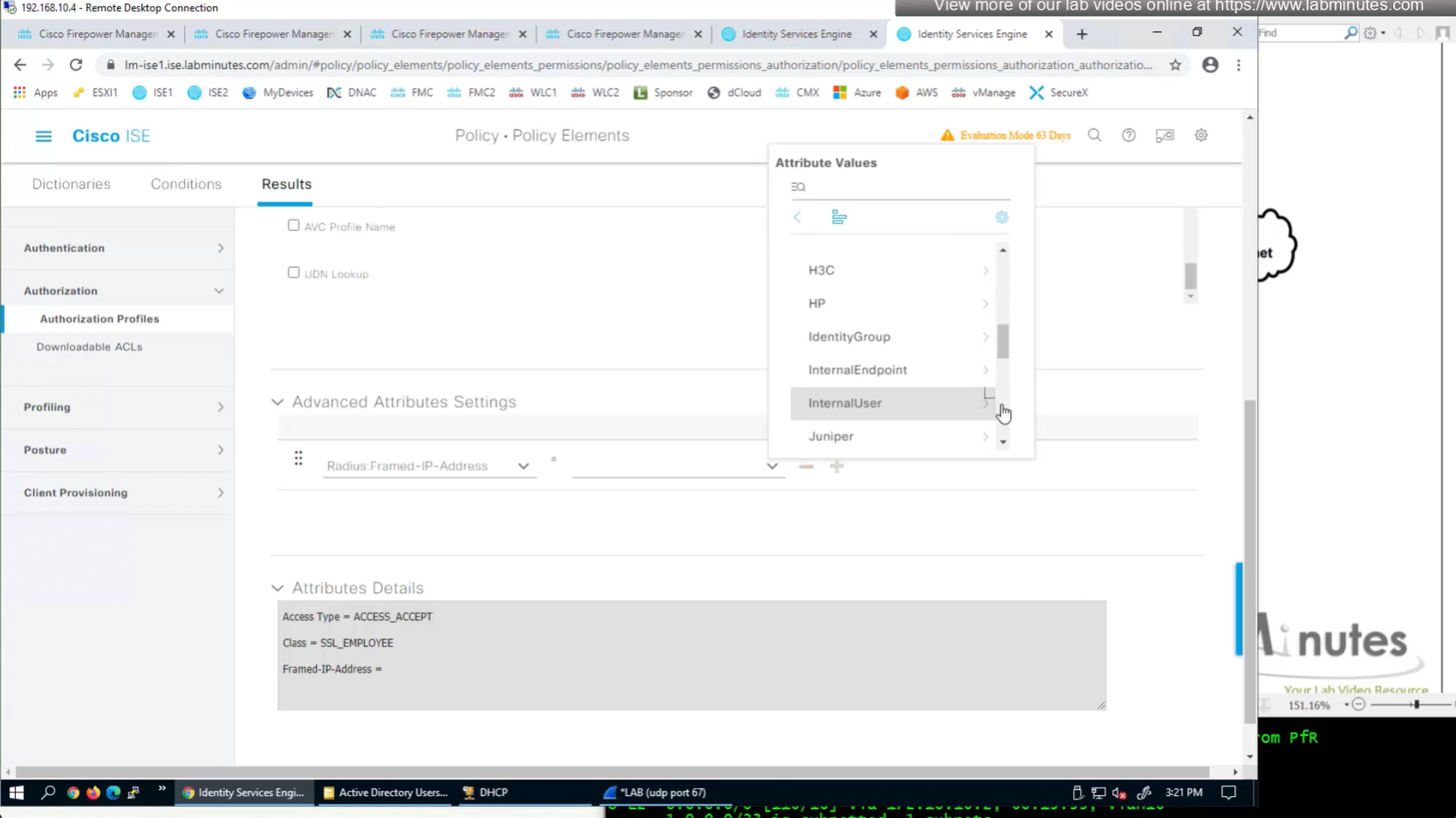Click the drag handle beside Radius attribute
Viewport: 1456px width, 818px height.
tap(298, 459)
